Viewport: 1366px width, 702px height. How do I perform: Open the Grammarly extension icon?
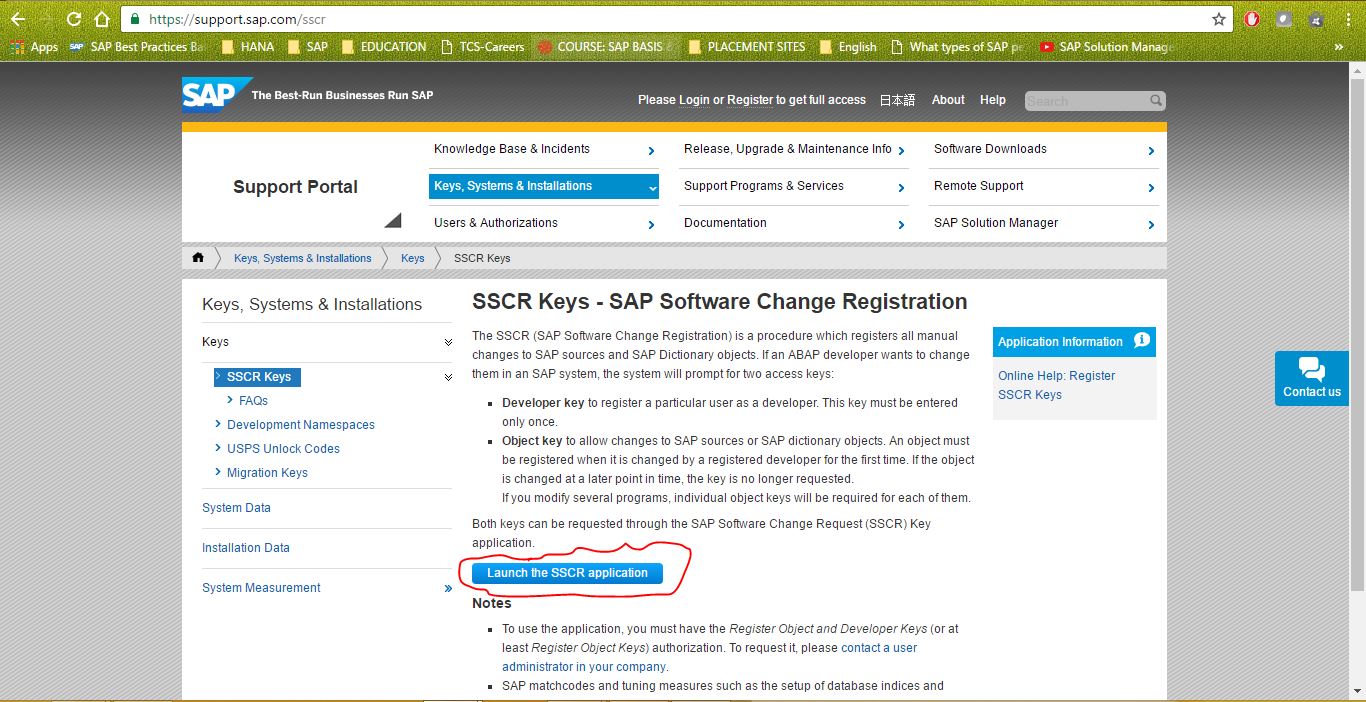coord(1283,18)
